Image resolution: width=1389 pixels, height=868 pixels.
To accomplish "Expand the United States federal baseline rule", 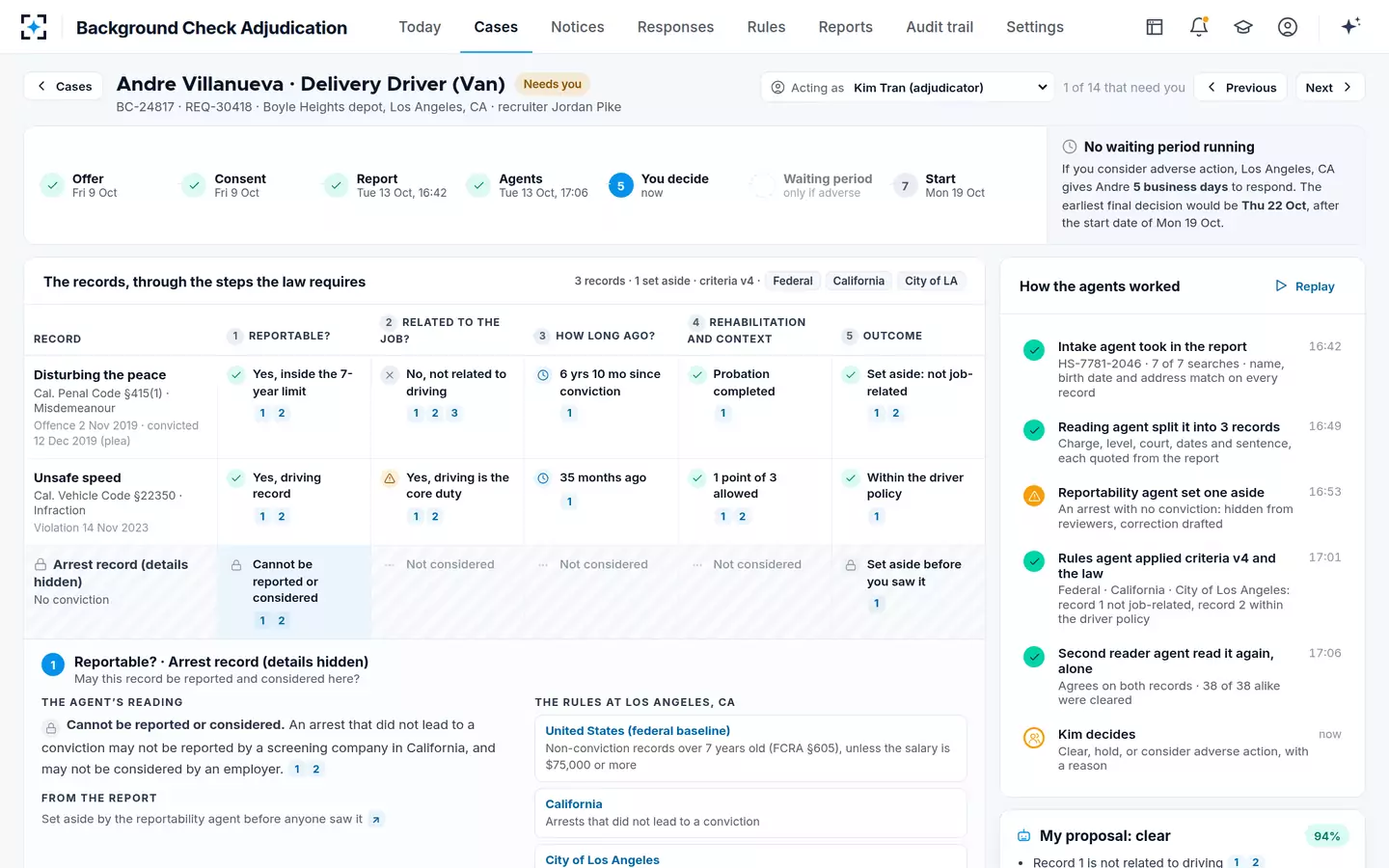I will coord(750,748).
